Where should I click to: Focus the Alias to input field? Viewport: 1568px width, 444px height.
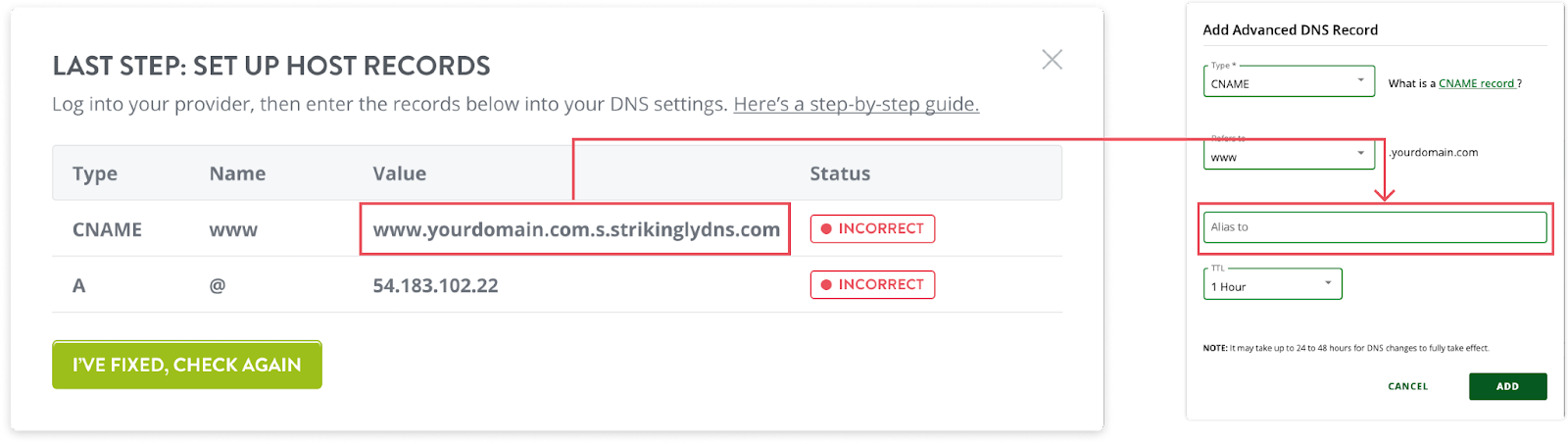[x=1375, y=227]
